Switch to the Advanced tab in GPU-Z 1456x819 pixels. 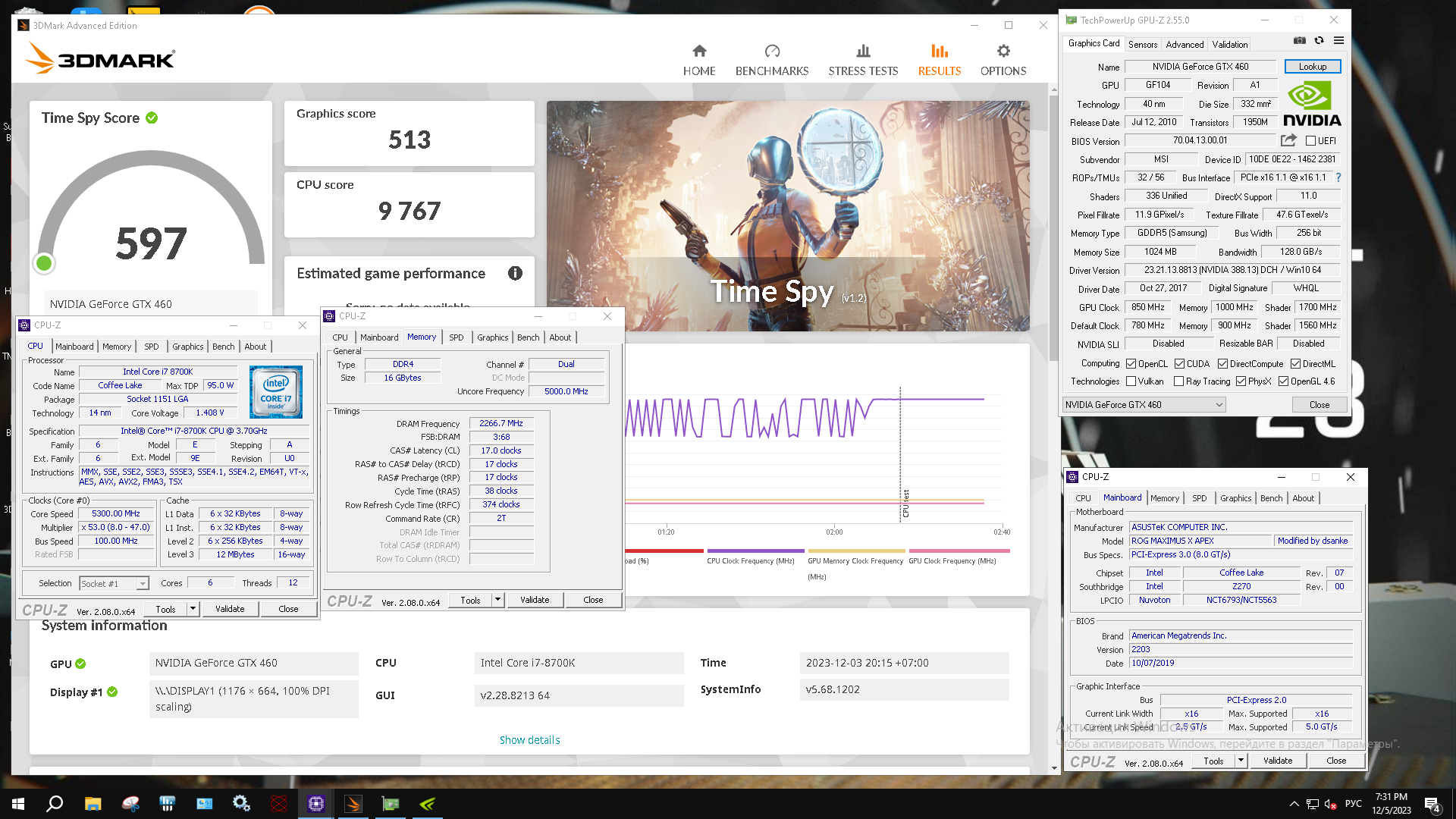[1185, 45]
